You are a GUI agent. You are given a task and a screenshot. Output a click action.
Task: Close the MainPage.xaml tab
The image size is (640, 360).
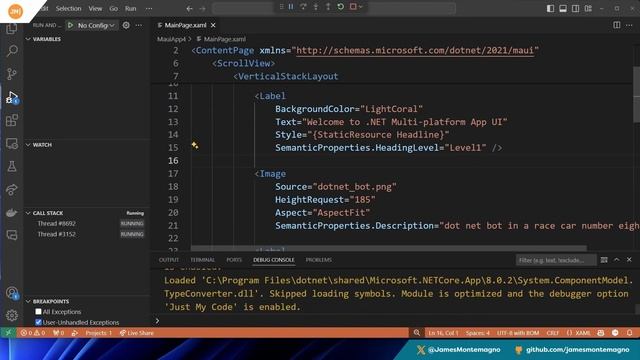click(213, 25)
